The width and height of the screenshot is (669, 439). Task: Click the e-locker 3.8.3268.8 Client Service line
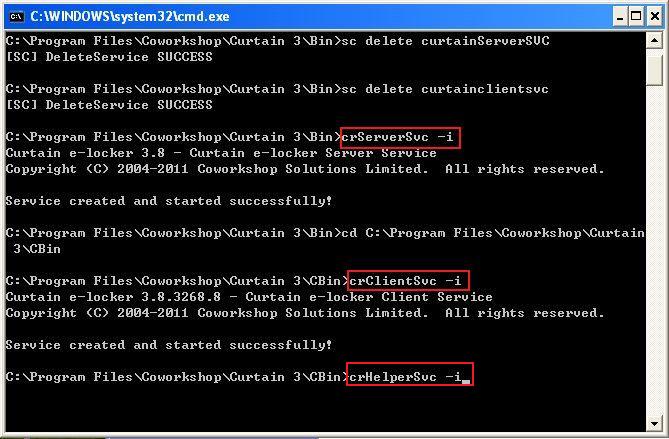click(249, 297)
